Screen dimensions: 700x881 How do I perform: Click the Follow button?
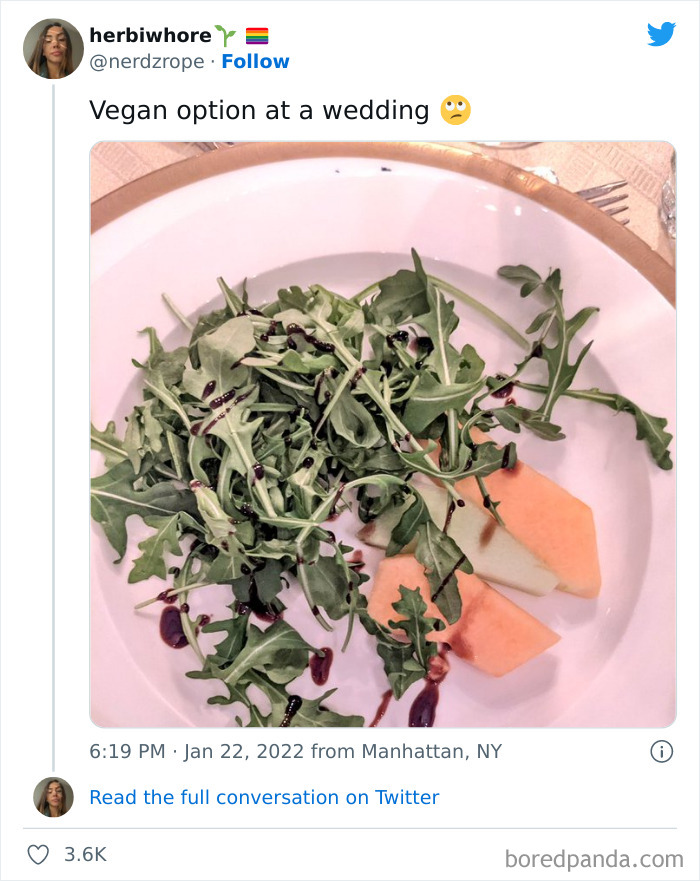(x=256, y=61)
